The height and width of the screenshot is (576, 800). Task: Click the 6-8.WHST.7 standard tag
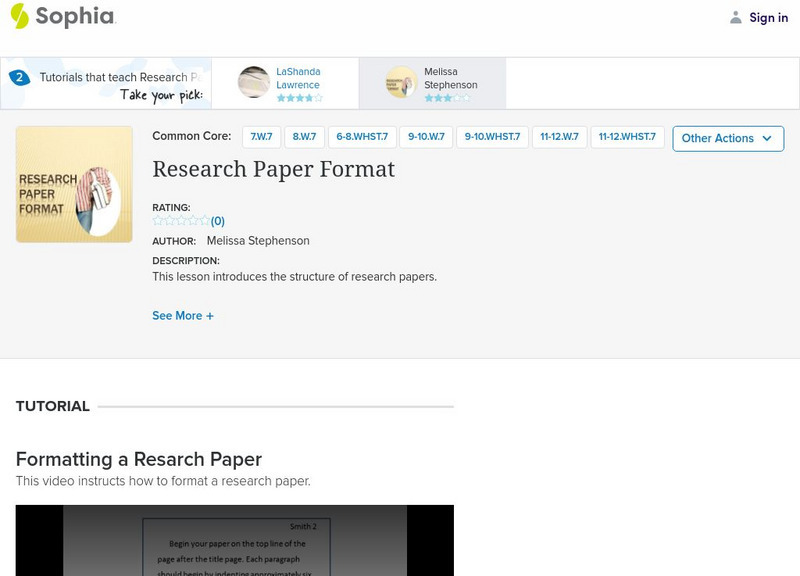point(362,137)
